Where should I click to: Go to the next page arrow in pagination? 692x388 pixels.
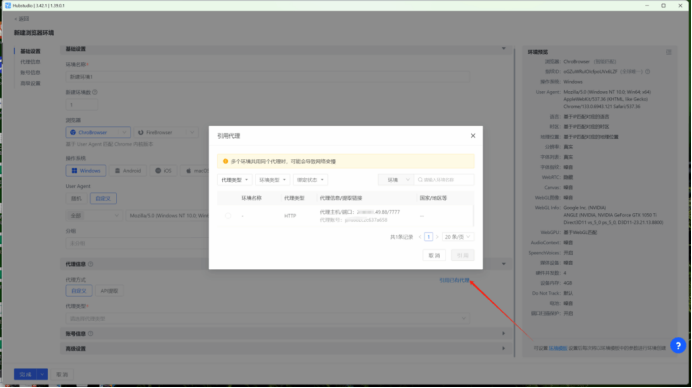pos(437,237)
